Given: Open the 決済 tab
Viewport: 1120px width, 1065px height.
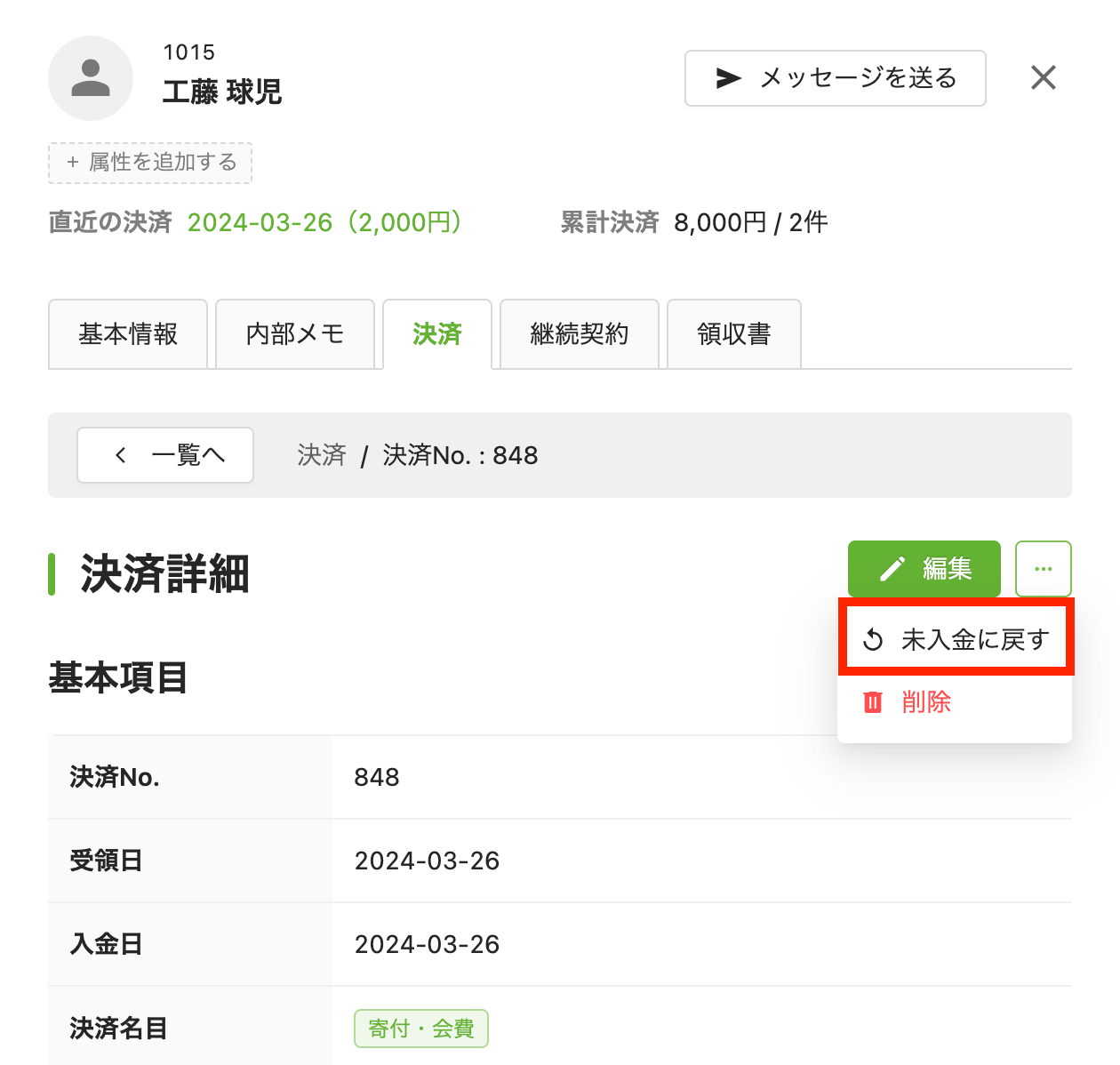Looking at the screenshot, I should 437,333.
